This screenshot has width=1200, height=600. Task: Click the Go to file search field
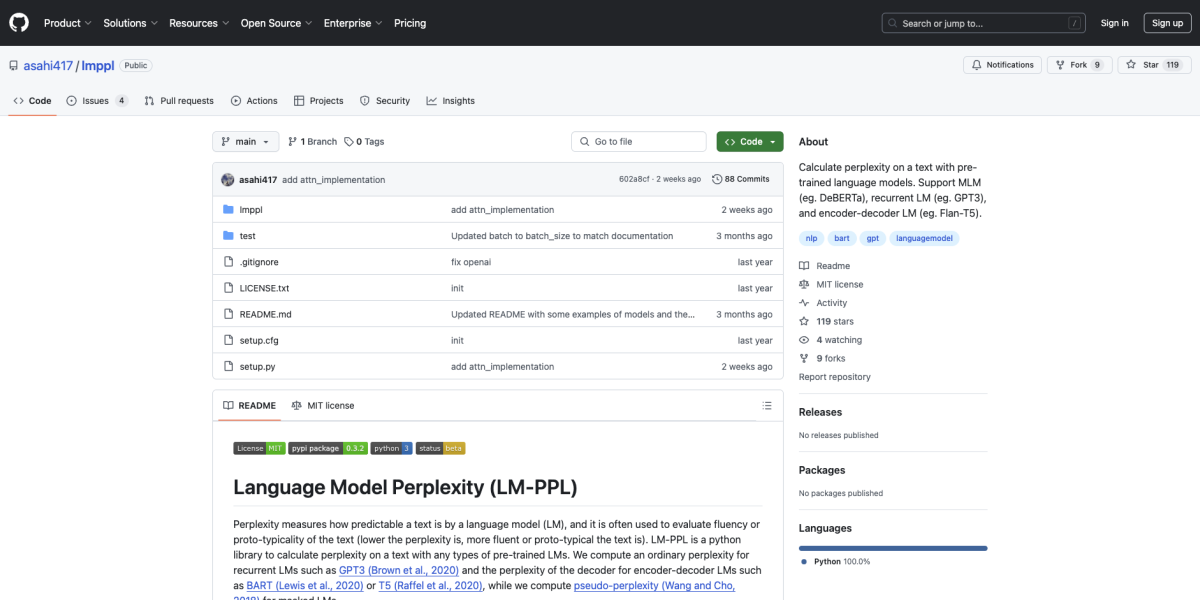tap(638, 141)
